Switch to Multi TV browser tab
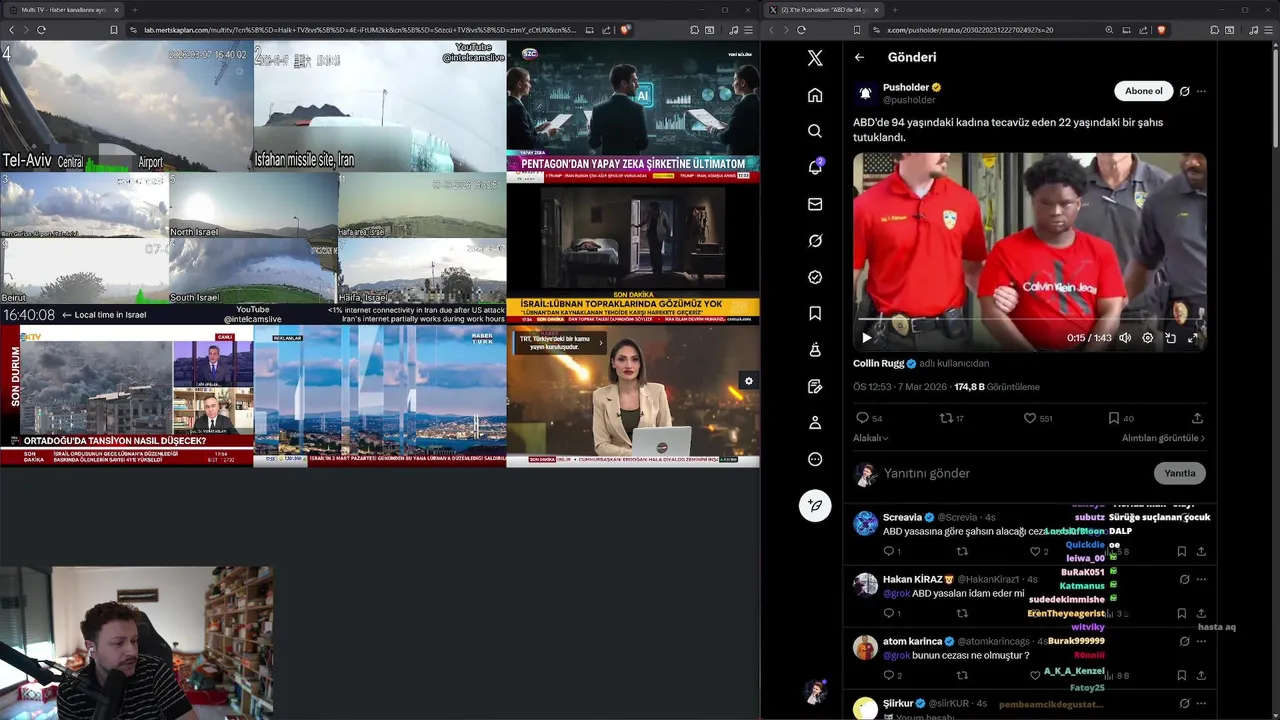Screen dimensions: 1280x720 [x=63, y=10]
